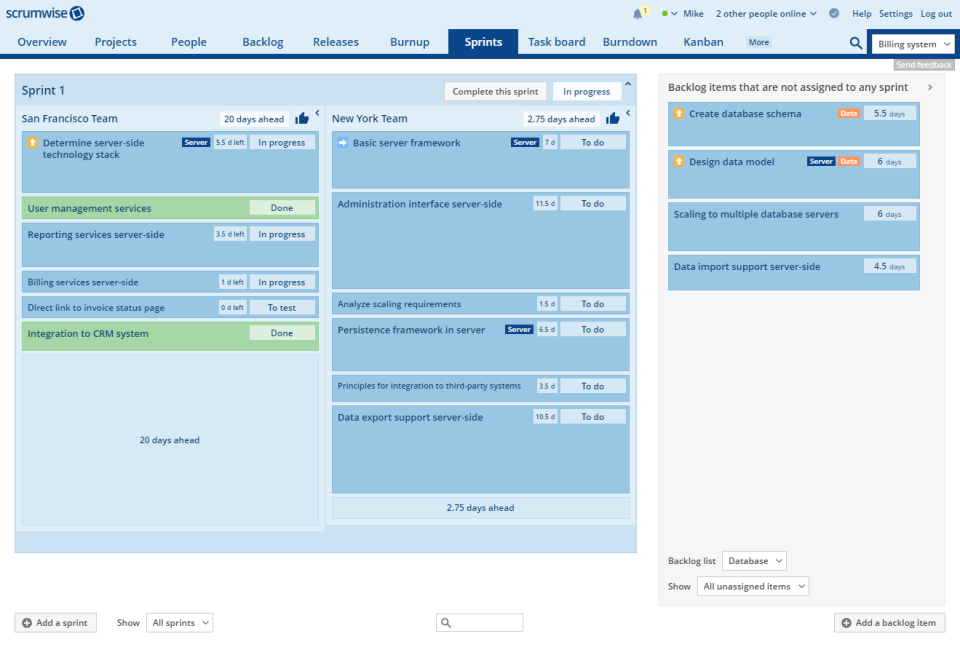Open the Billing system project dropdown
Viewport: 960px width, 647px height.
click(912, 43)
